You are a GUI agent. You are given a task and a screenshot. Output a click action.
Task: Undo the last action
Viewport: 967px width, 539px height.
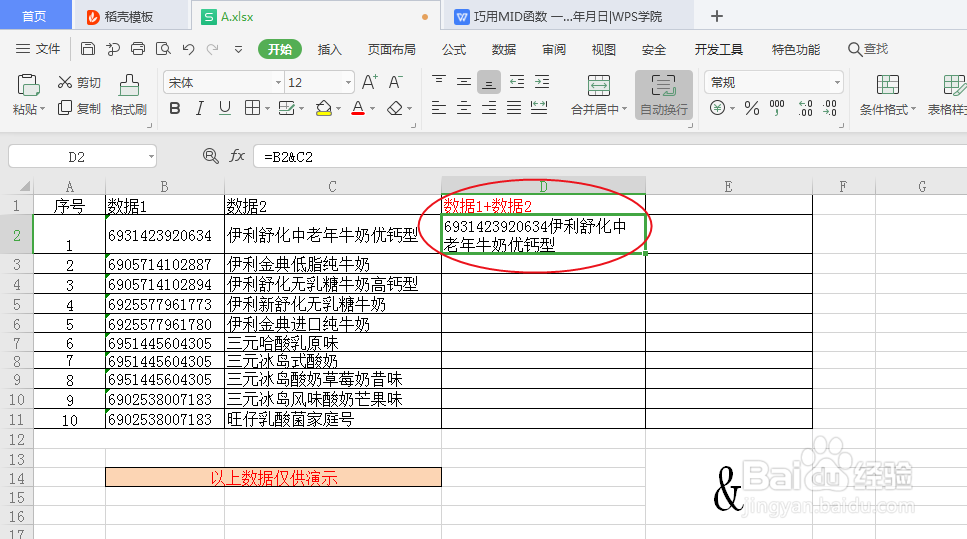(189, 49)
